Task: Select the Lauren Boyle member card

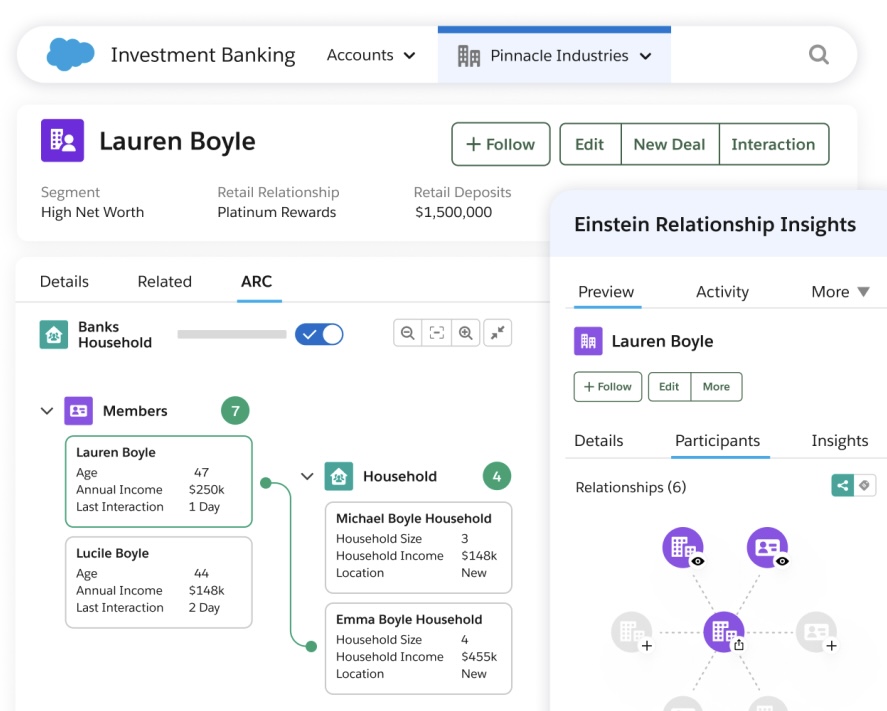Action: [158, 481]
